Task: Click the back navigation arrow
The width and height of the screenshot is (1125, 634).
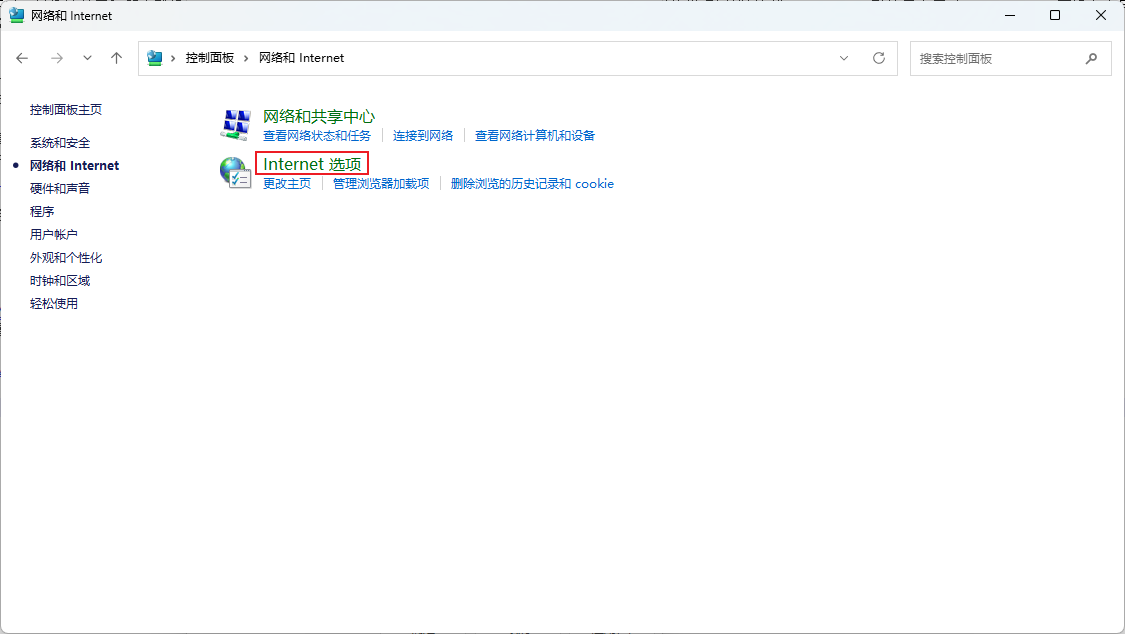Action: coord(22,58)
